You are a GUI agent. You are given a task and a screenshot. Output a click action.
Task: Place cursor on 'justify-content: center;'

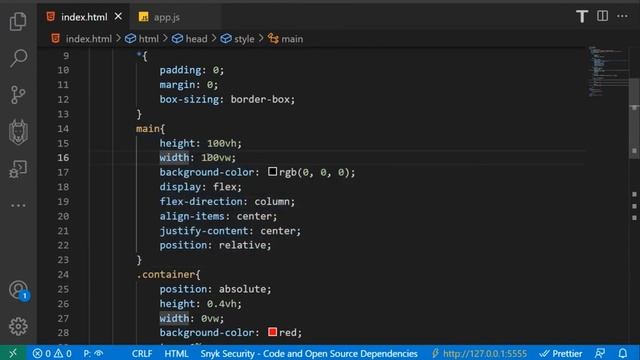(x=230, y=231)
